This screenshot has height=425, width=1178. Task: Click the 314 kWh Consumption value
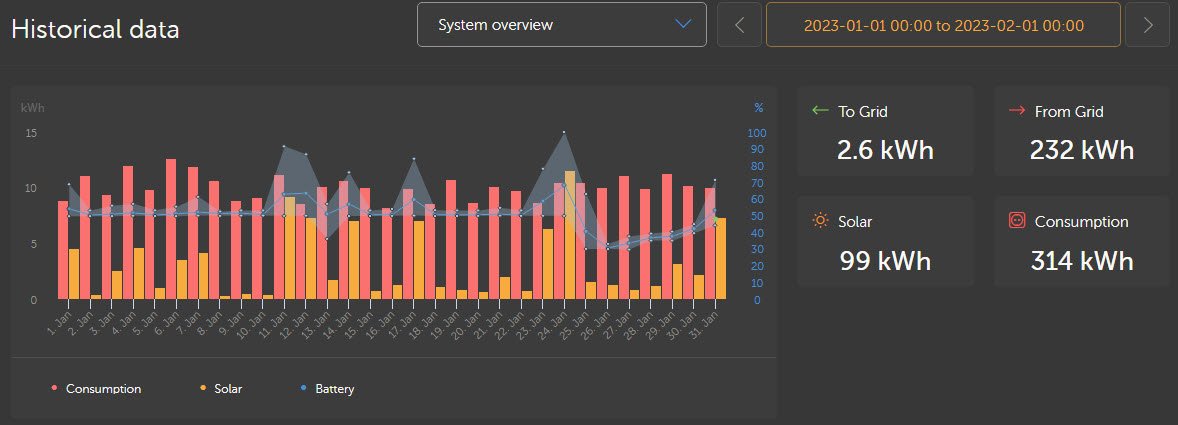(x=1081, y=261)
